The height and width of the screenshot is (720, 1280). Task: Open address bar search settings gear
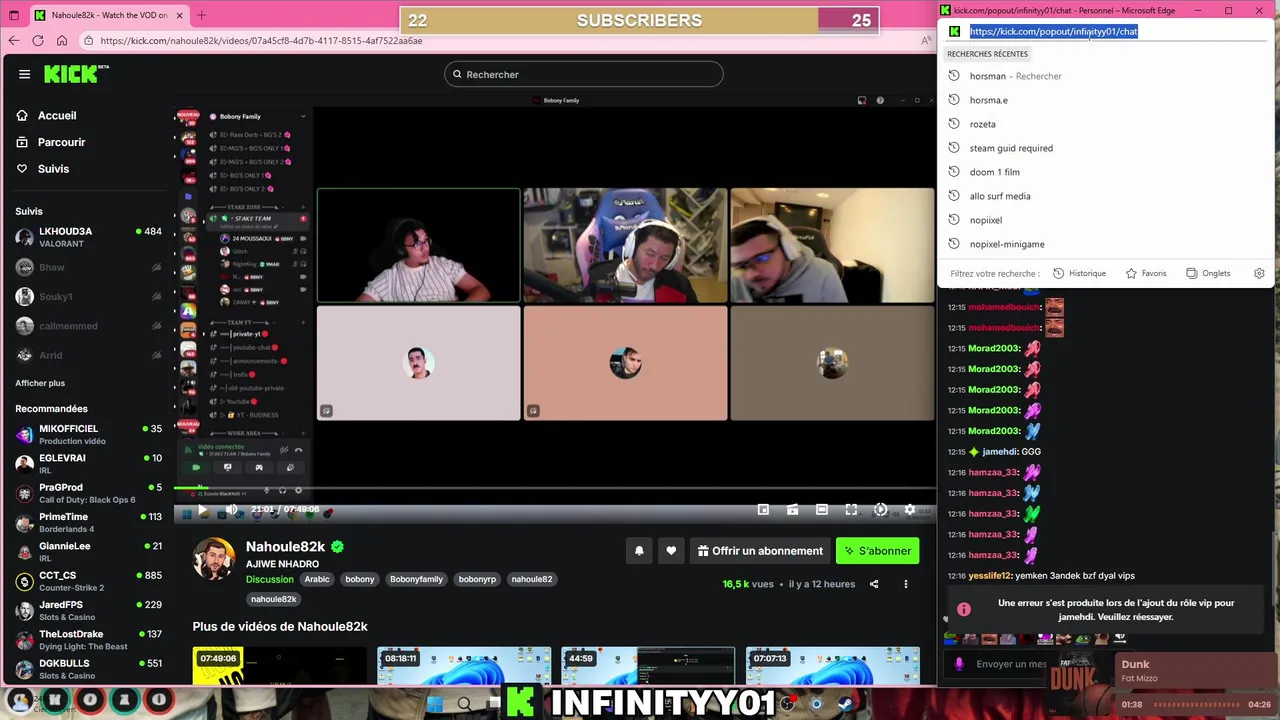(1259, 273)
